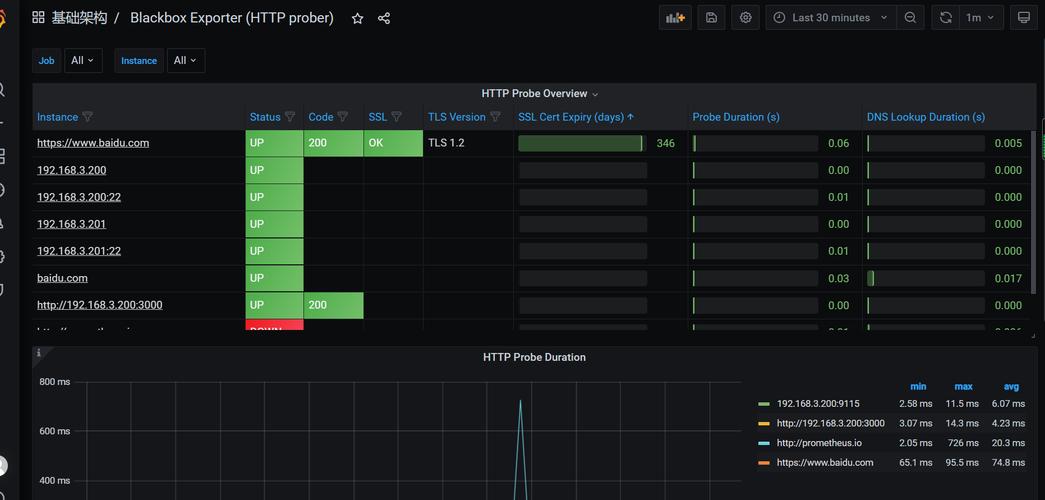Open the Instance variable dropdown
The width and height of the screenshot is (1045, 500).
[186, 61]
